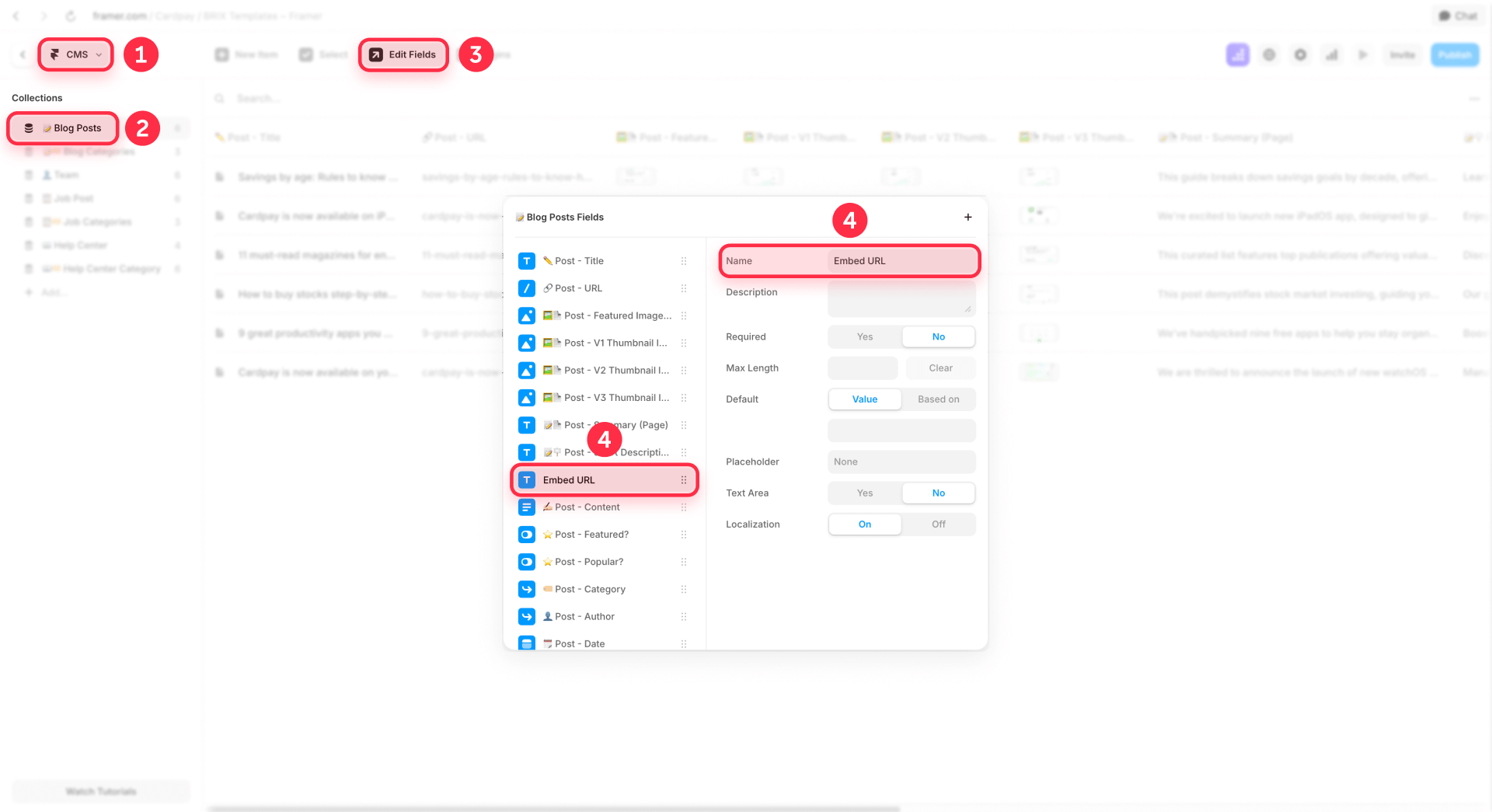Launch preview using the play icon
Viewport: 1492px width, 812px height.
pyautogui.click(x=1362, y=54)
